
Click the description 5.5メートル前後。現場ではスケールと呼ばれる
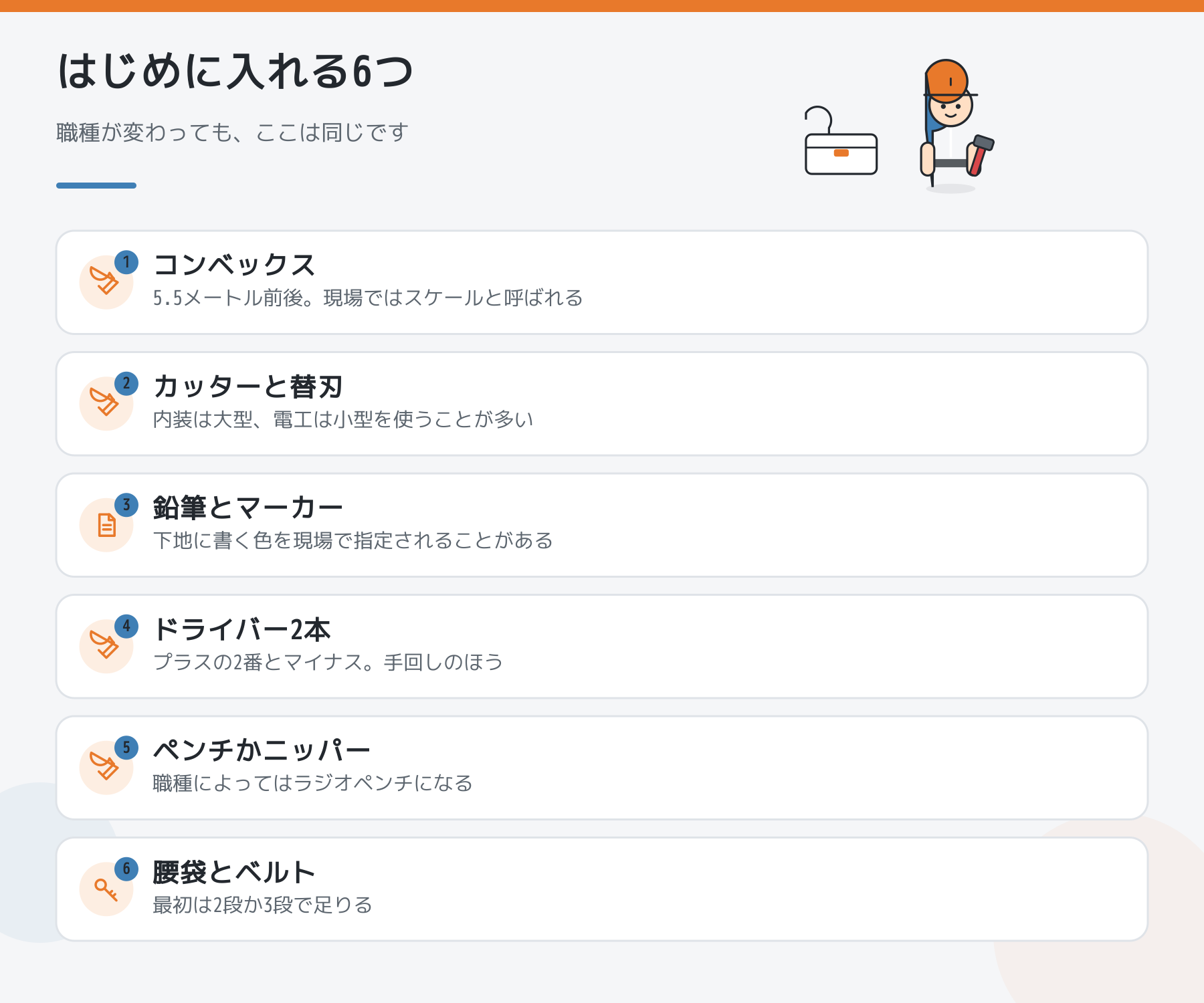(368, 298)
